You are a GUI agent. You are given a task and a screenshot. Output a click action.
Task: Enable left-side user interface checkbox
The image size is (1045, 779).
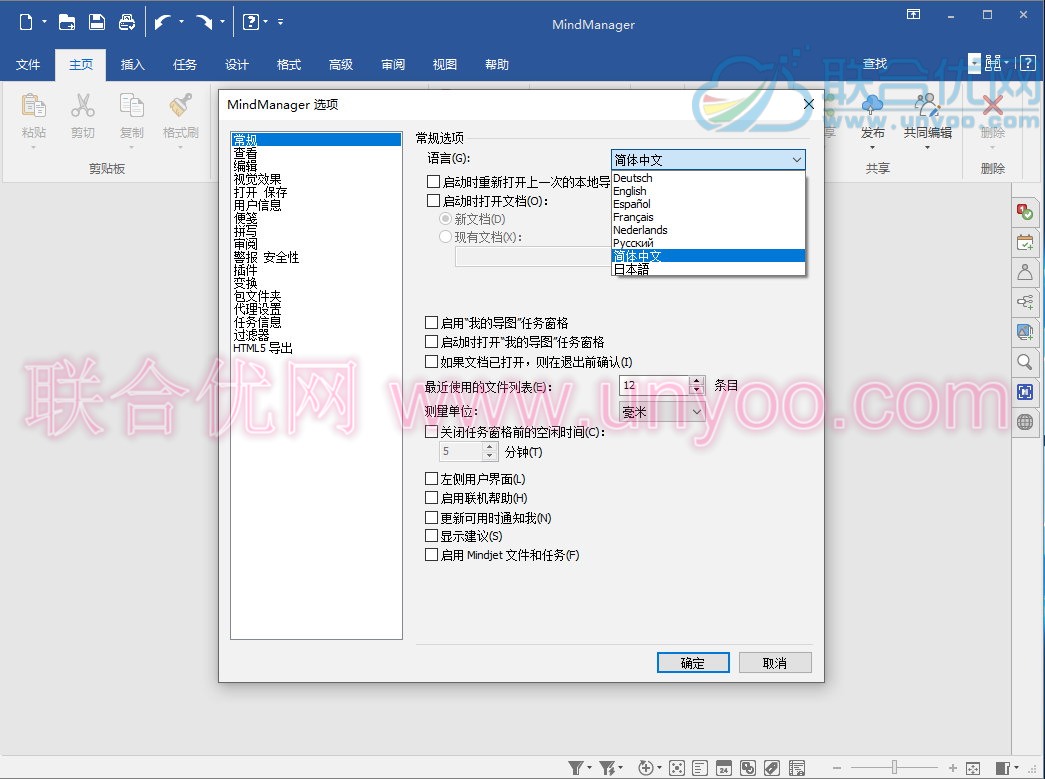[431, 478]
